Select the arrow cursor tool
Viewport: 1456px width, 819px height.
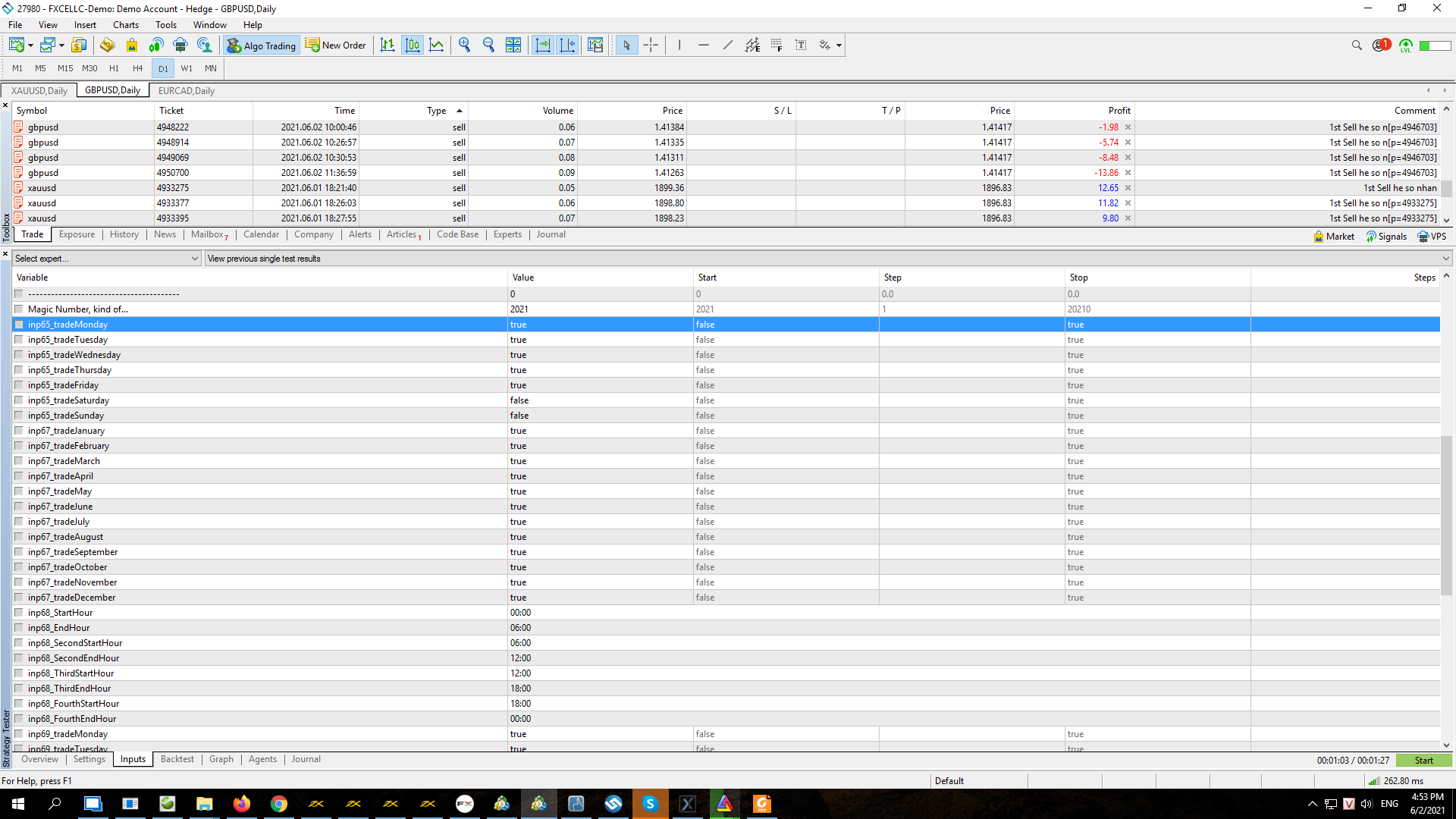[626, 45]
